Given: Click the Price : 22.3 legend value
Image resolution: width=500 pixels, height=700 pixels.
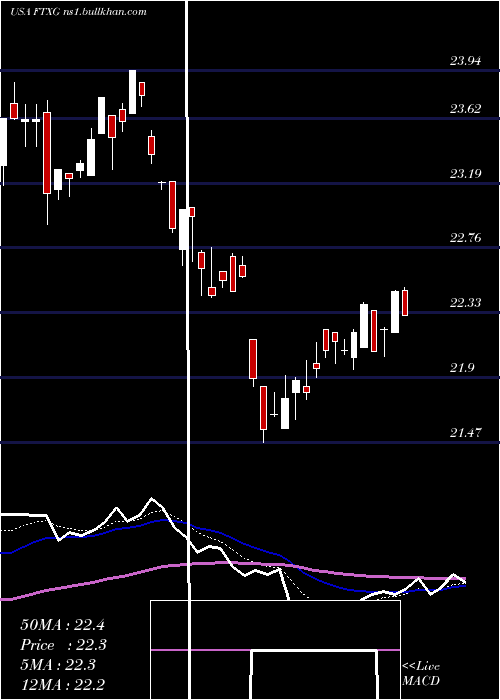Looking at the screenshot, I should pyautogui.click(x=63, y=645).
